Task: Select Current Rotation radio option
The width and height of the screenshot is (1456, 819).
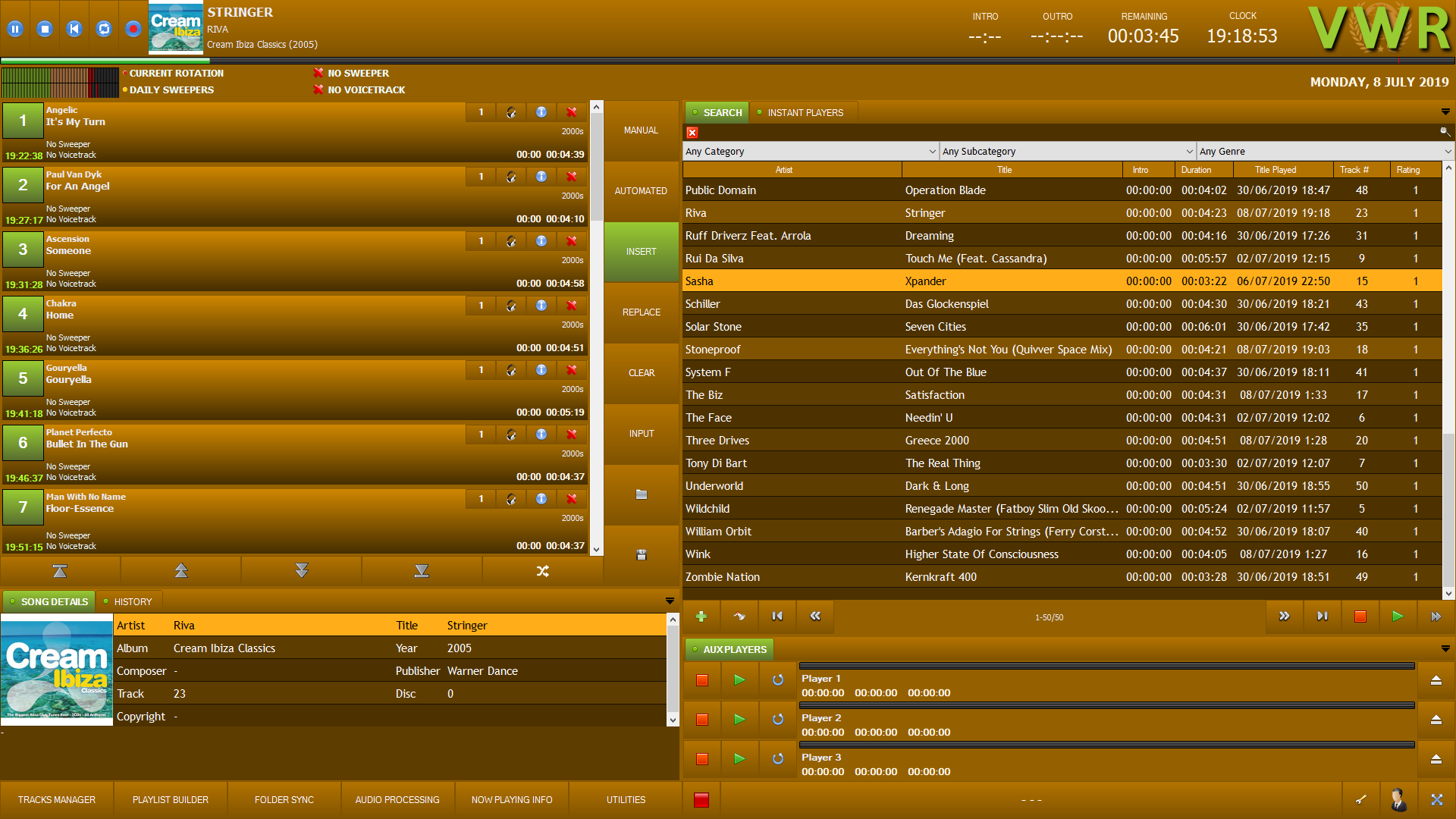Action: [x=173, y=73]
